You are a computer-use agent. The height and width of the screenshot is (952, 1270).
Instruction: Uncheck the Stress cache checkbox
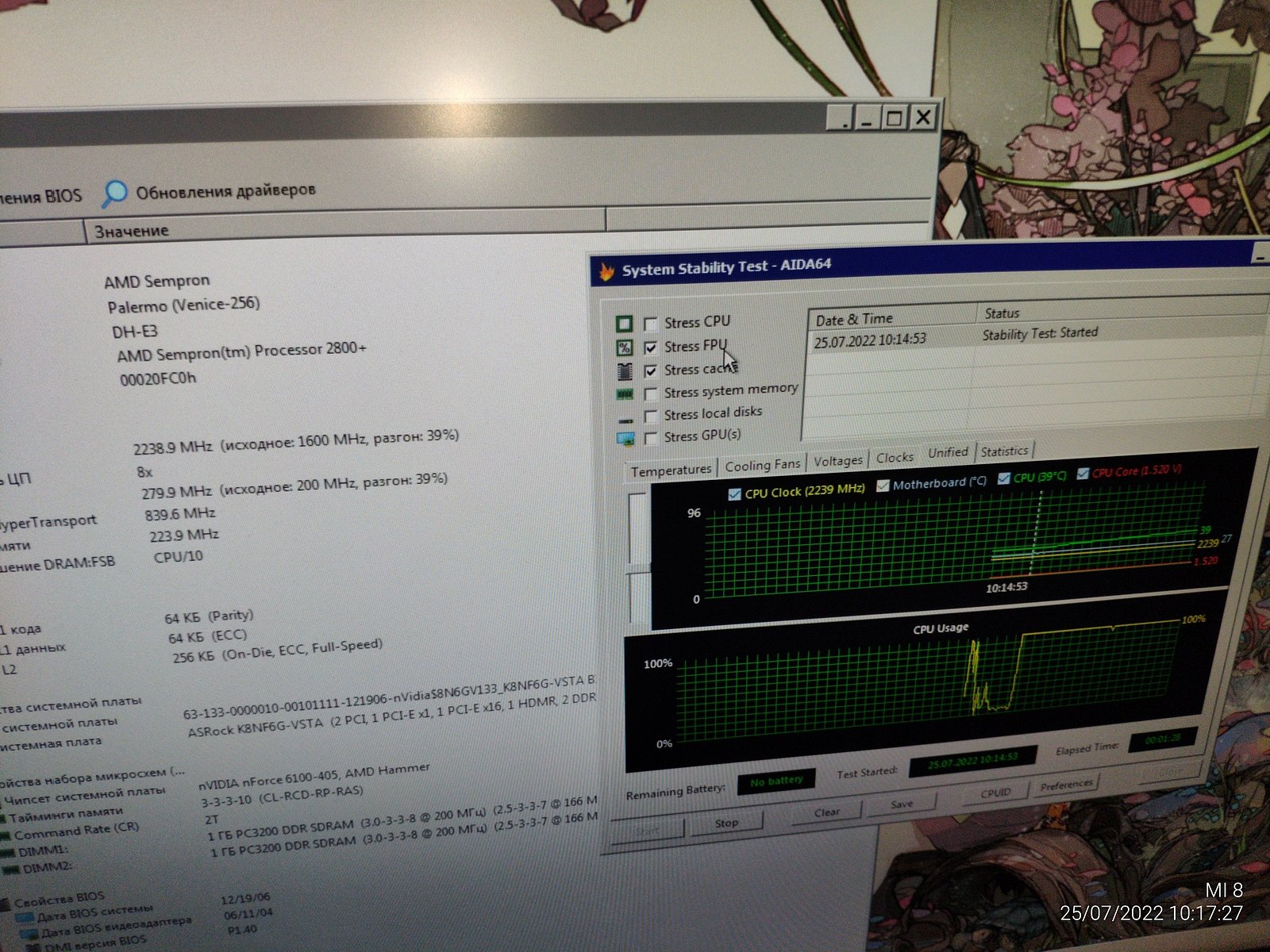651,371
